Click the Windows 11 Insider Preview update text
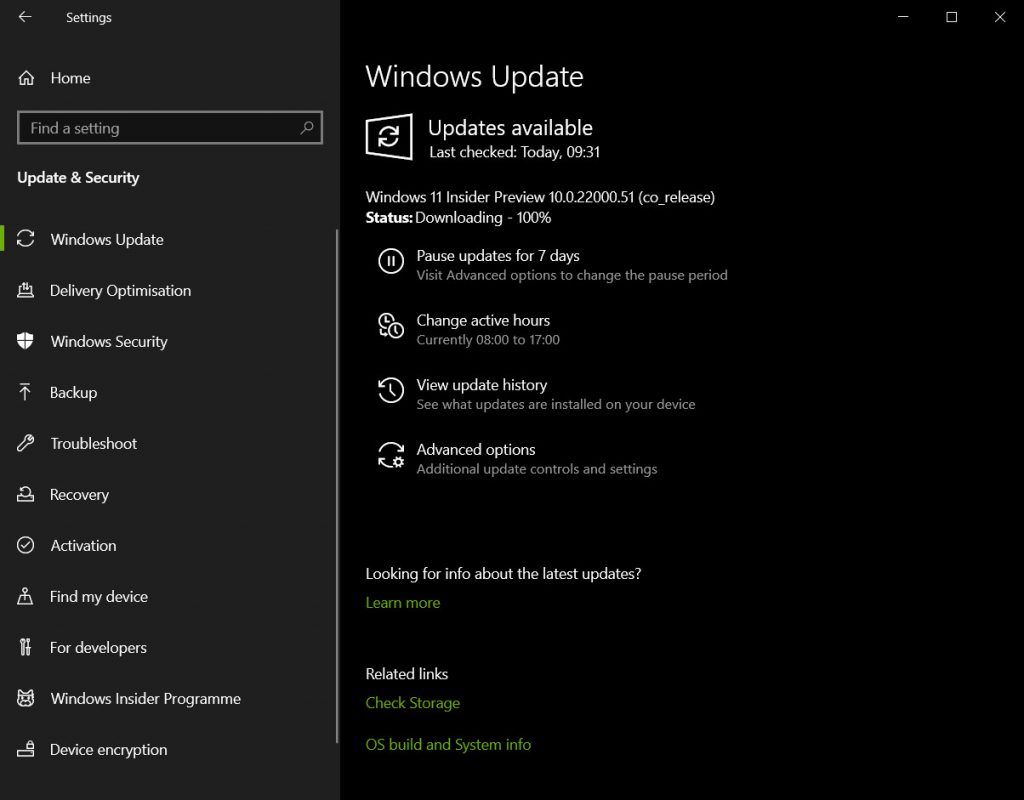Viewport: 1024px width, 800px height. point(539,197)
